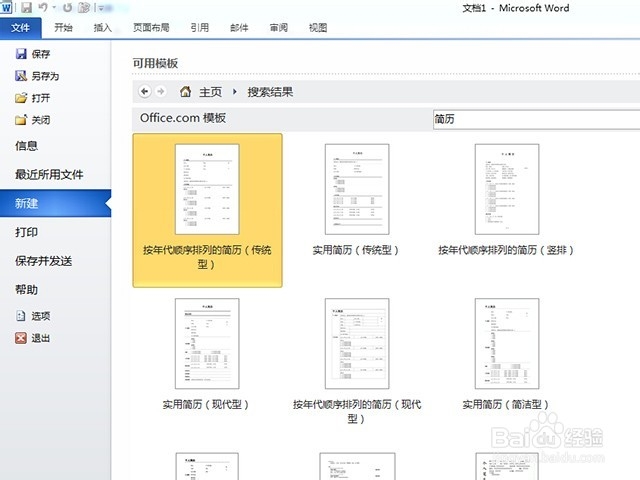Click the template search field containing 简历
640x480 pixels.
[x=536, y=119]
